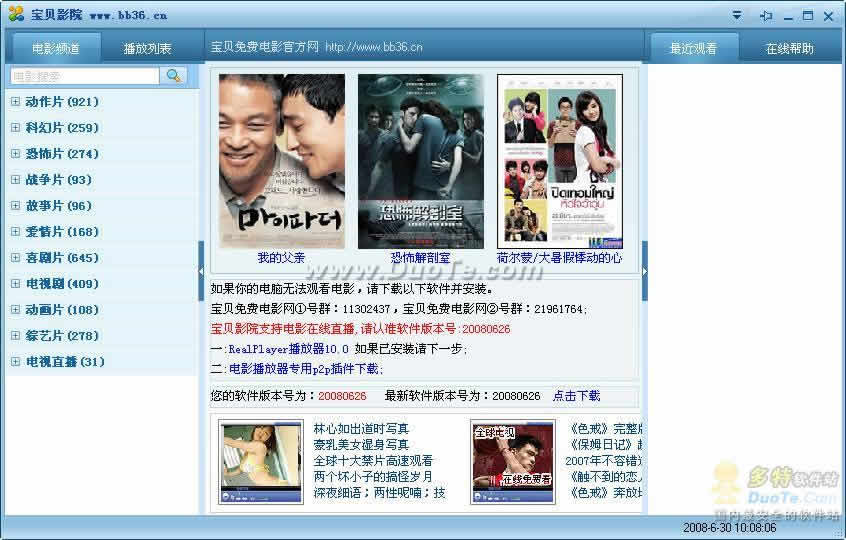Image resolution: width=846 pixels, height=540 pixels.
Task: Click the status bar time 2008-6-30 10:08:06
Action: [x=729, y=528]
